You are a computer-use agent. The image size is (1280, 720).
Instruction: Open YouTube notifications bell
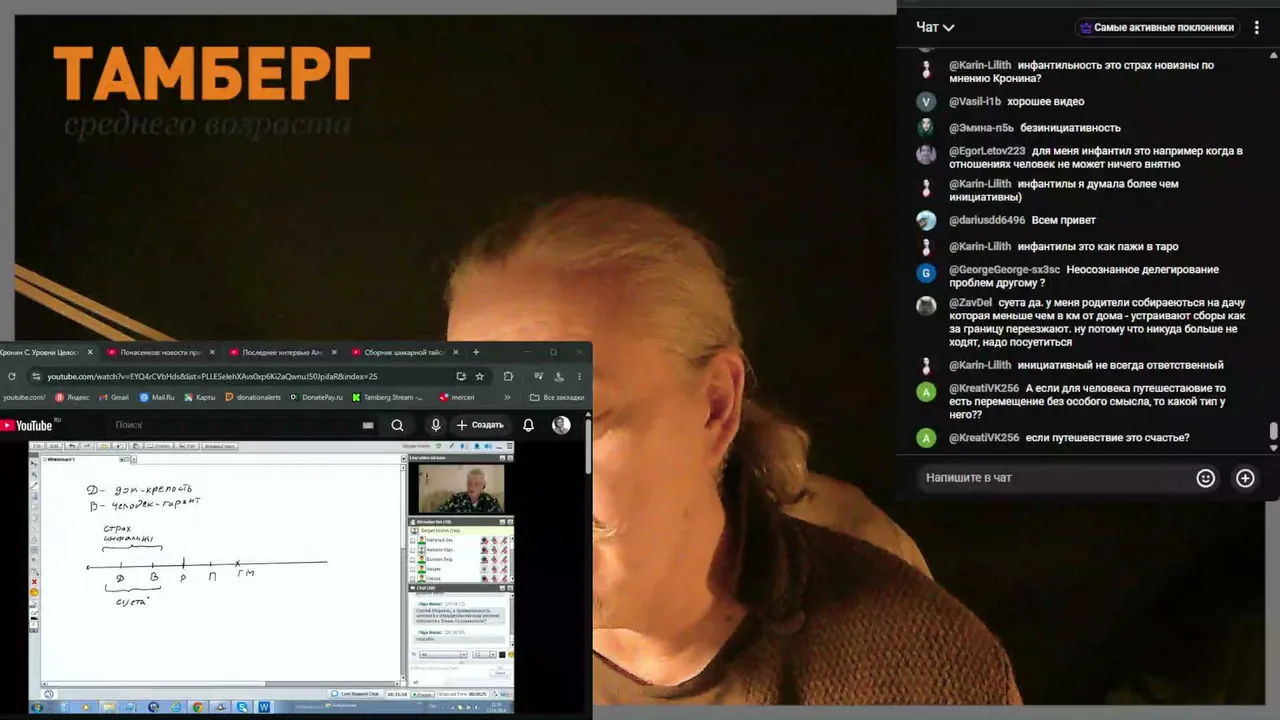click(x=528, y=425)
